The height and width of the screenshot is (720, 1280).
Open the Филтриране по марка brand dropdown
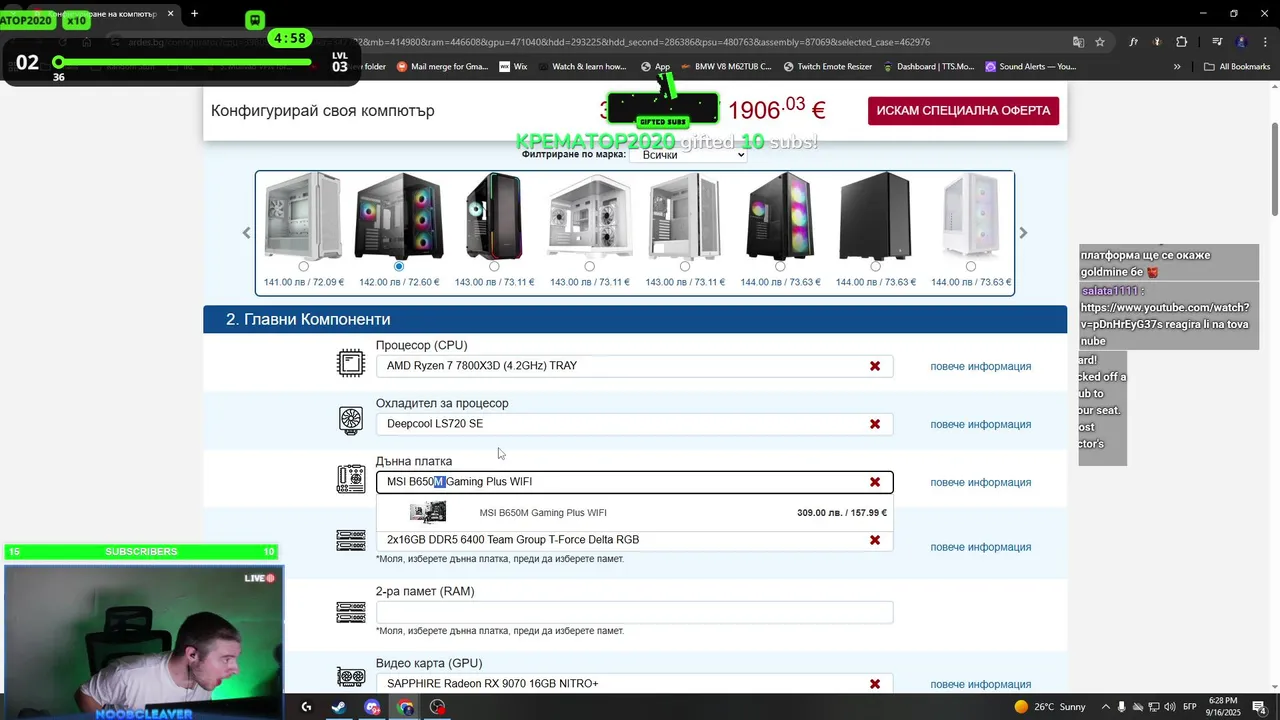pyautogui.click(x=688, y=155)
